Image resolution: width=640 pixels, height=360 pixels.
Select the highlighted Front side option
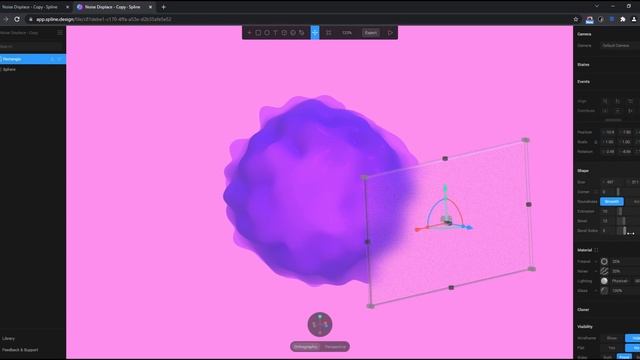(x=624, y=357)
